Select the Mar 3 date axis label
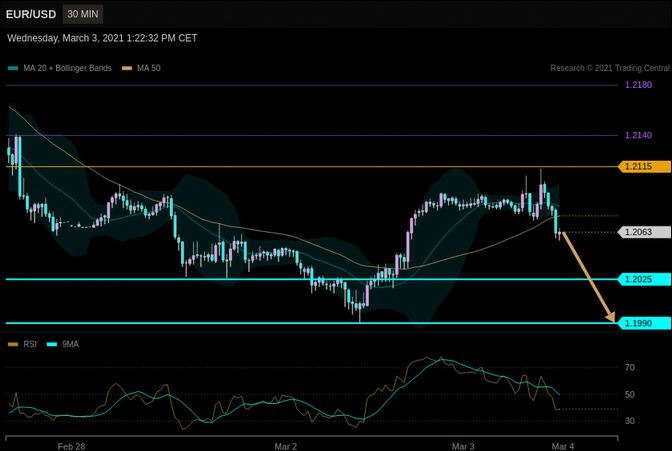 click(463, 446)
